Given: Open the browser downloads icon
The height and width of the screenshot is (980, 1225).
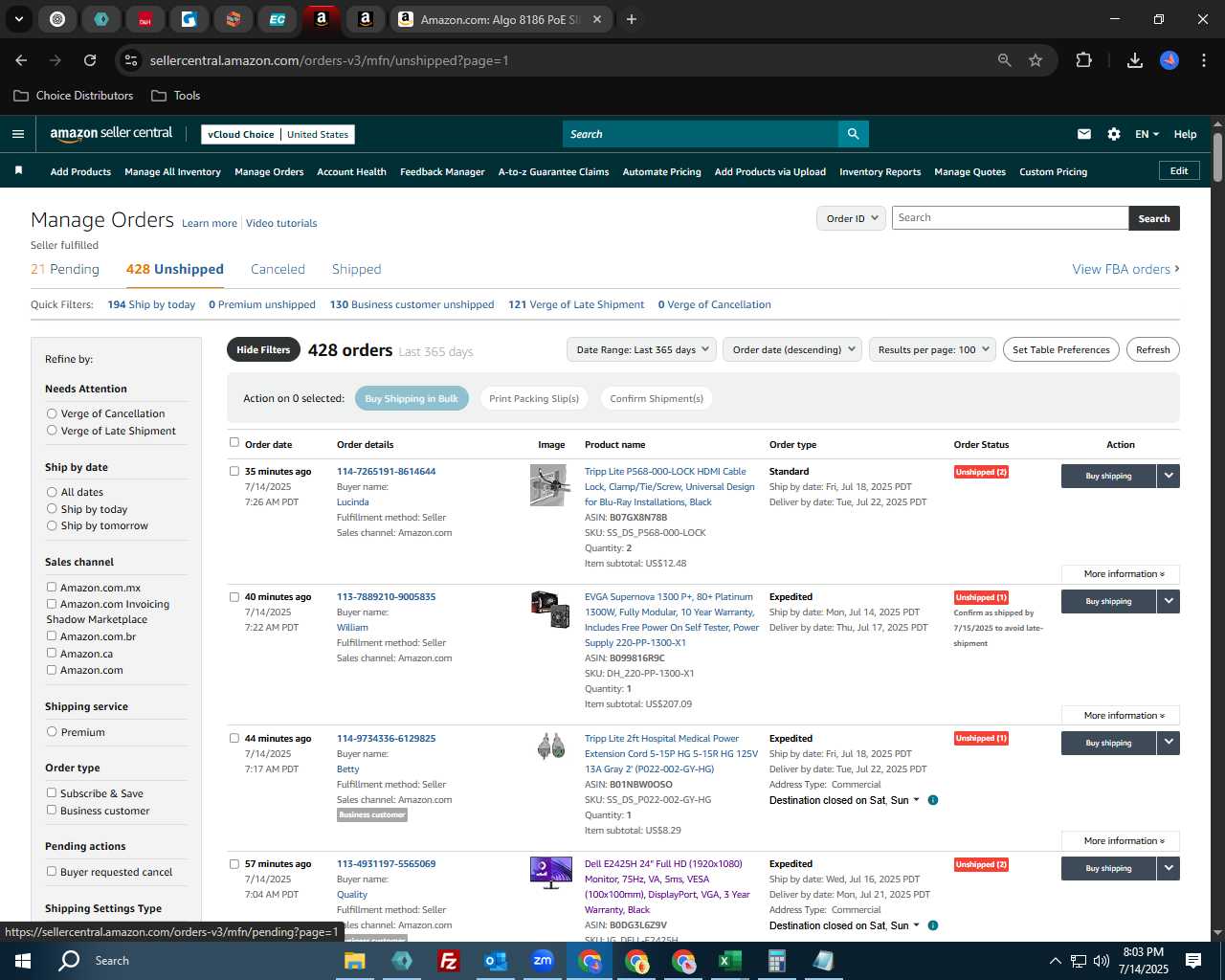Looking at the screenshot, I should [1135, 60].
